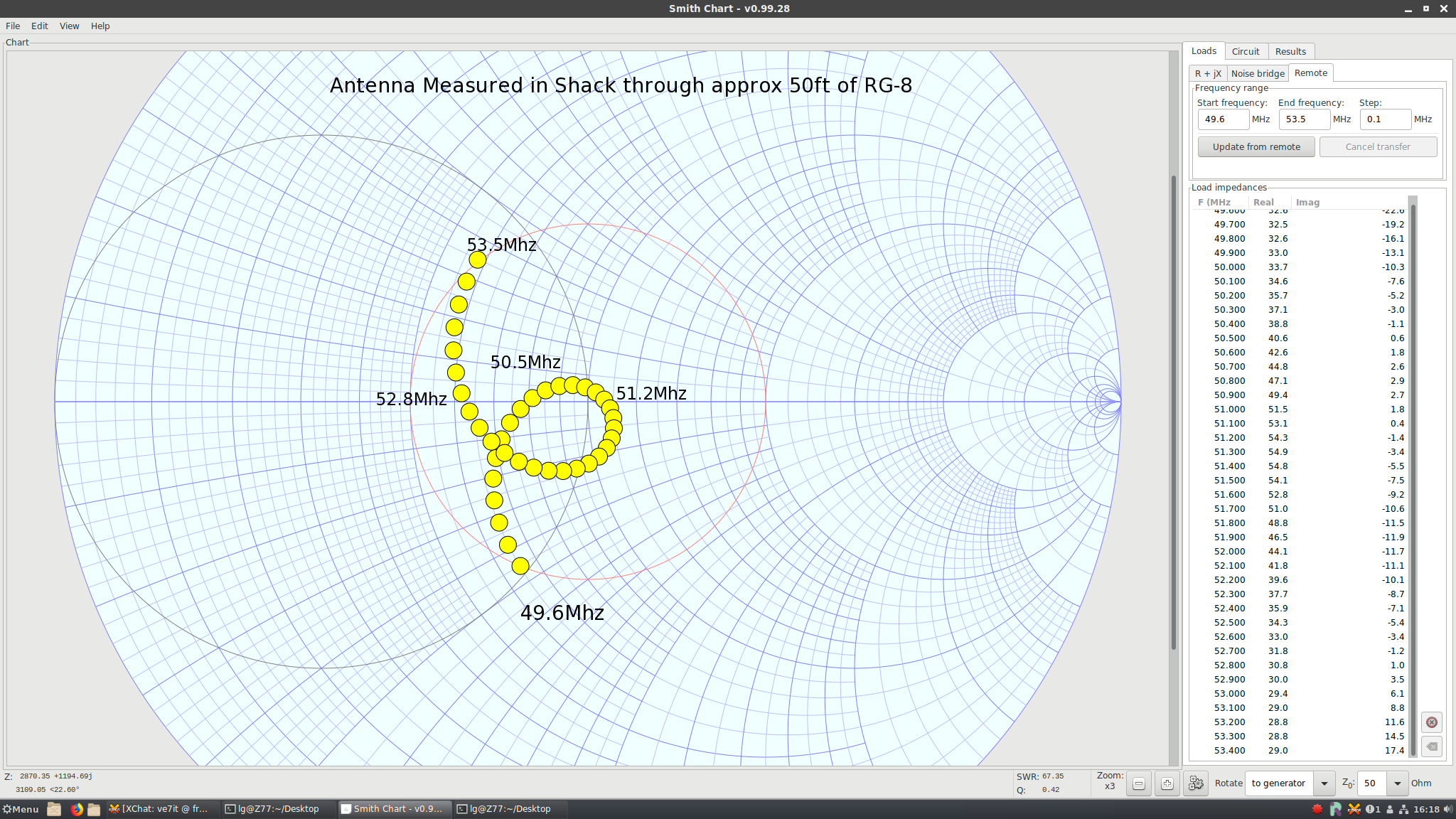Click the Cancel transfer button
1456x819 pixels.
[1378, 147]
